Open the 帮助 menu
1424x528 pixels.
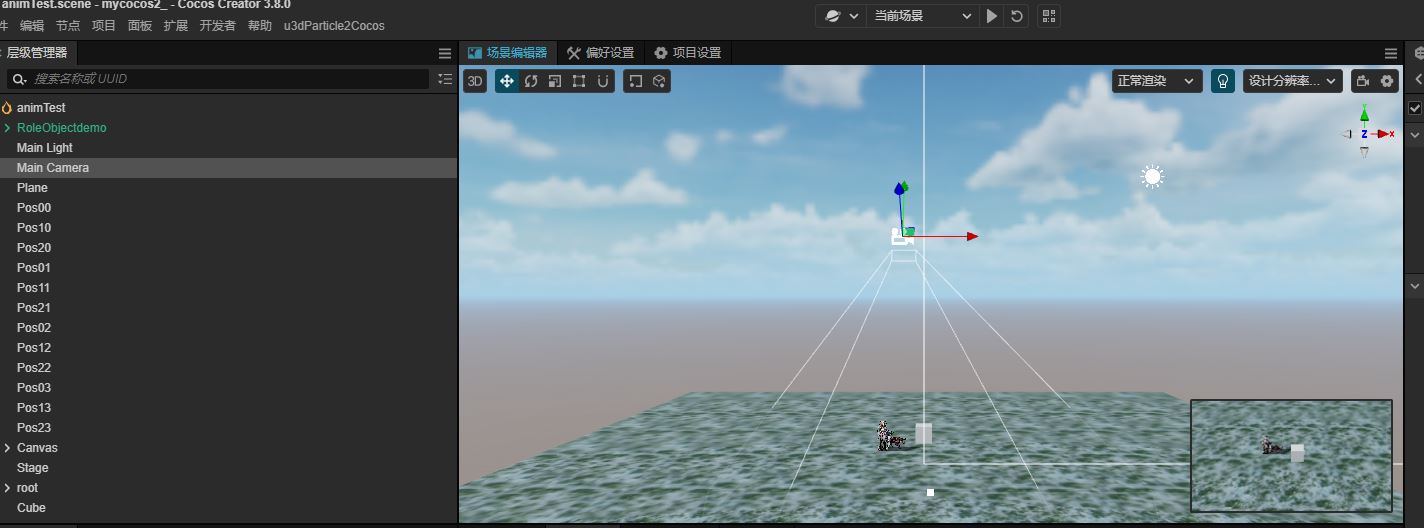click(260, 26)
